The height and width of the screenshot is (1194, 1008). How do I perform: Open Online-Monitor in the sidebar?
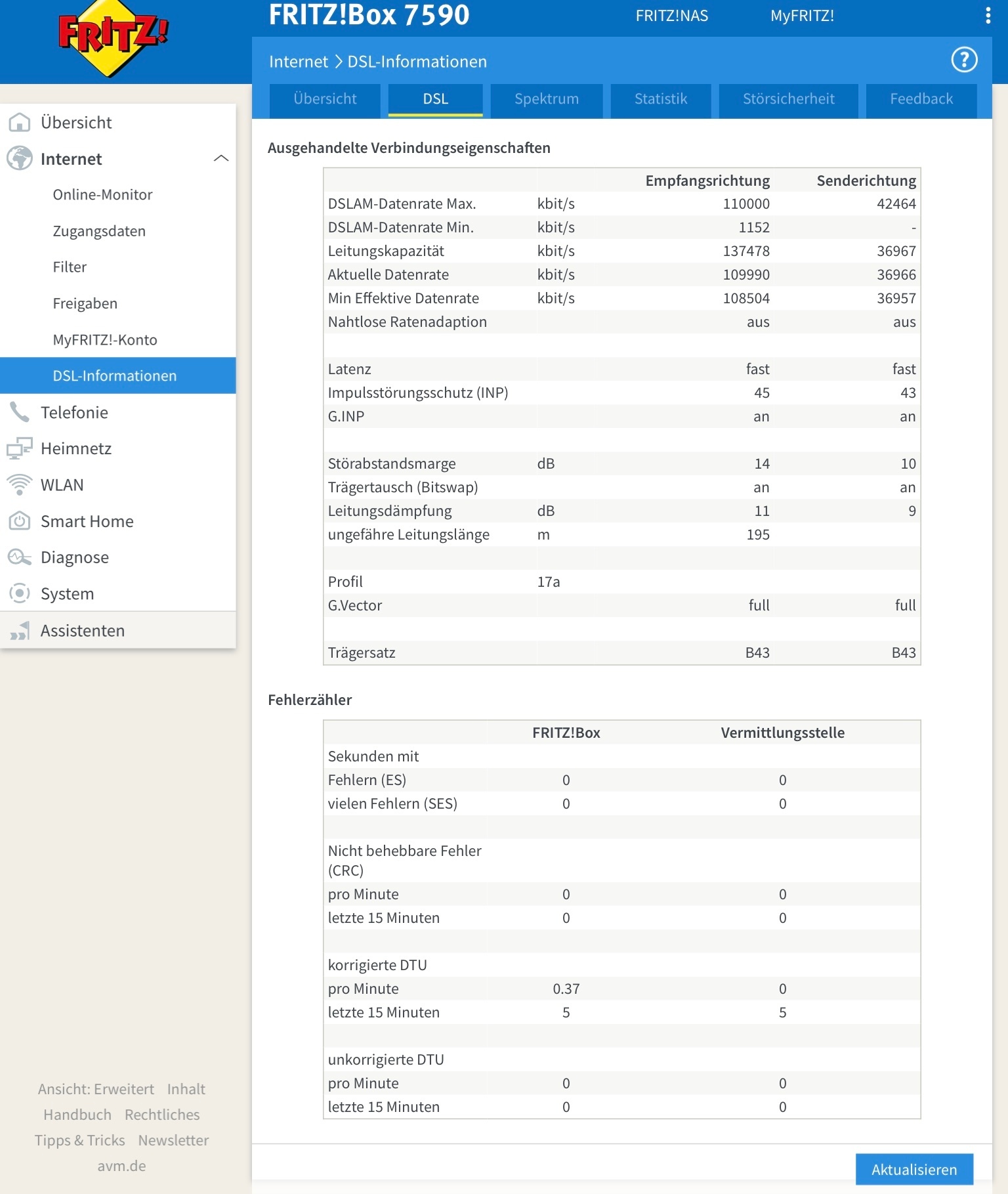pos(102,194)
